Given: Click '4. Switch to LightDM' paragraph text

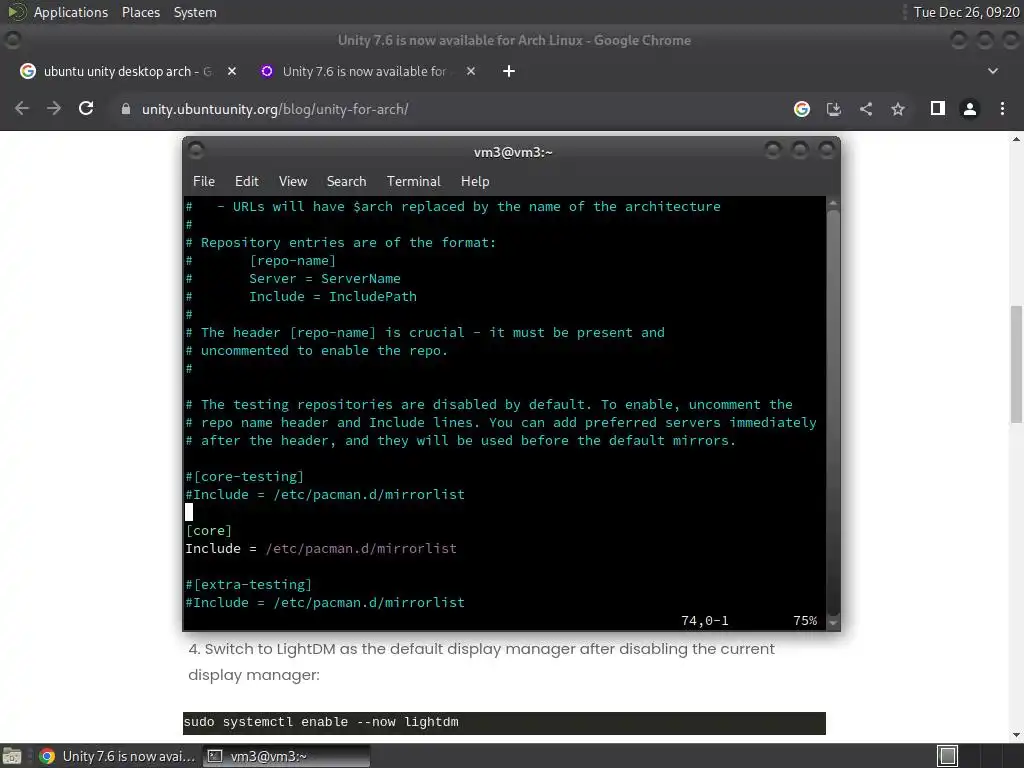Looking at the screenshot, I should pos(481,662).
